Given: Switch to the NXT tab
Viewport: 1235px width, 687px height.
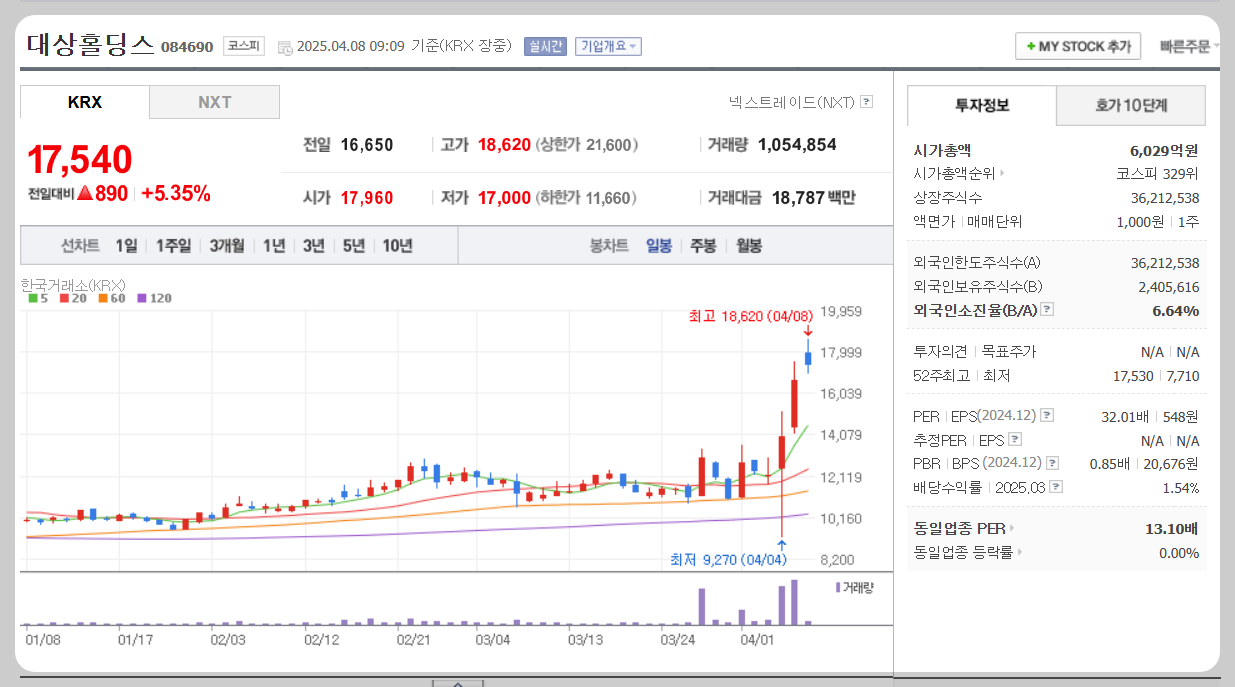Looking at the screenshot, I should coord(214,101).
